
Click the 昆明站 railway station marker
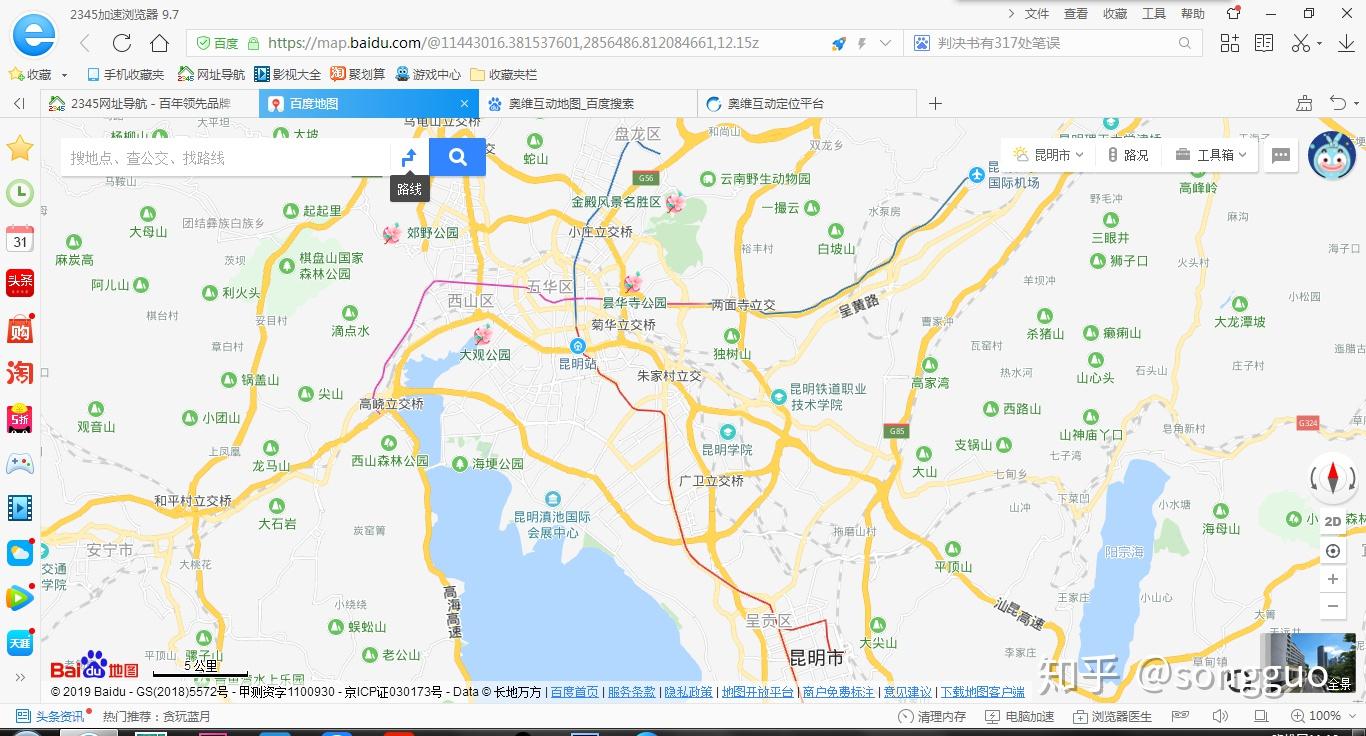pos(577,346)
